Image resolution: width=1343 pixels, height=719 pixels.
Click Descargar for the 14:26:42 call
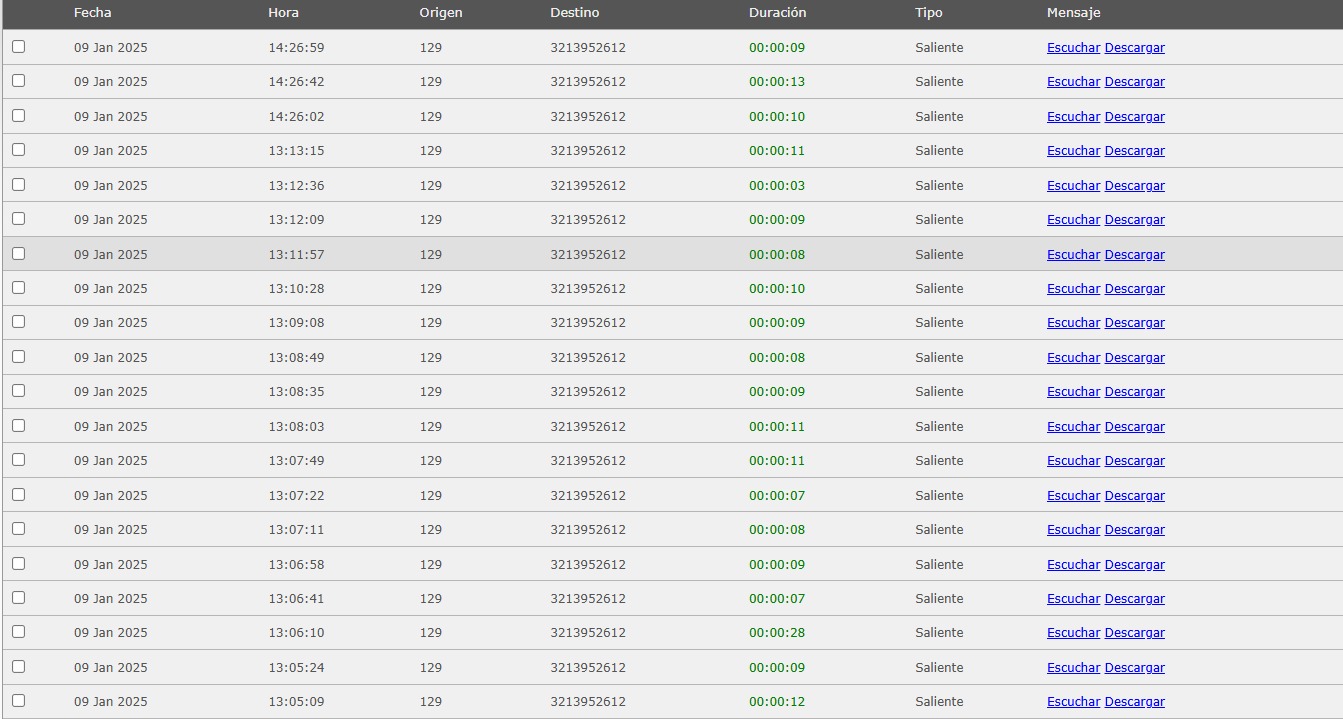[1134, 82]
